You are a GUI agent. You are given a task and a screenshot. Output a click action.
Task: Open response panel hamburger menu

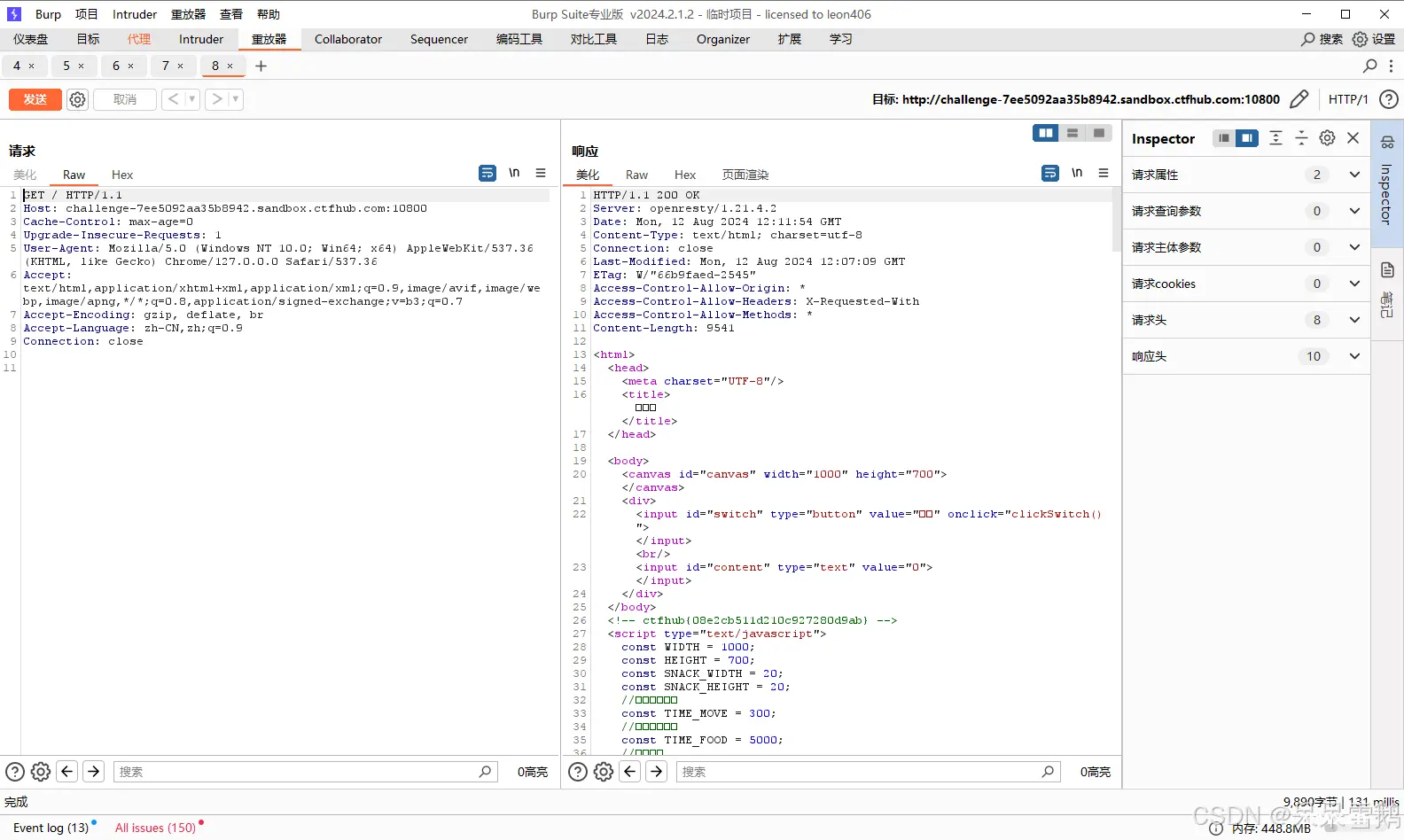click(x=1104, y=173)
